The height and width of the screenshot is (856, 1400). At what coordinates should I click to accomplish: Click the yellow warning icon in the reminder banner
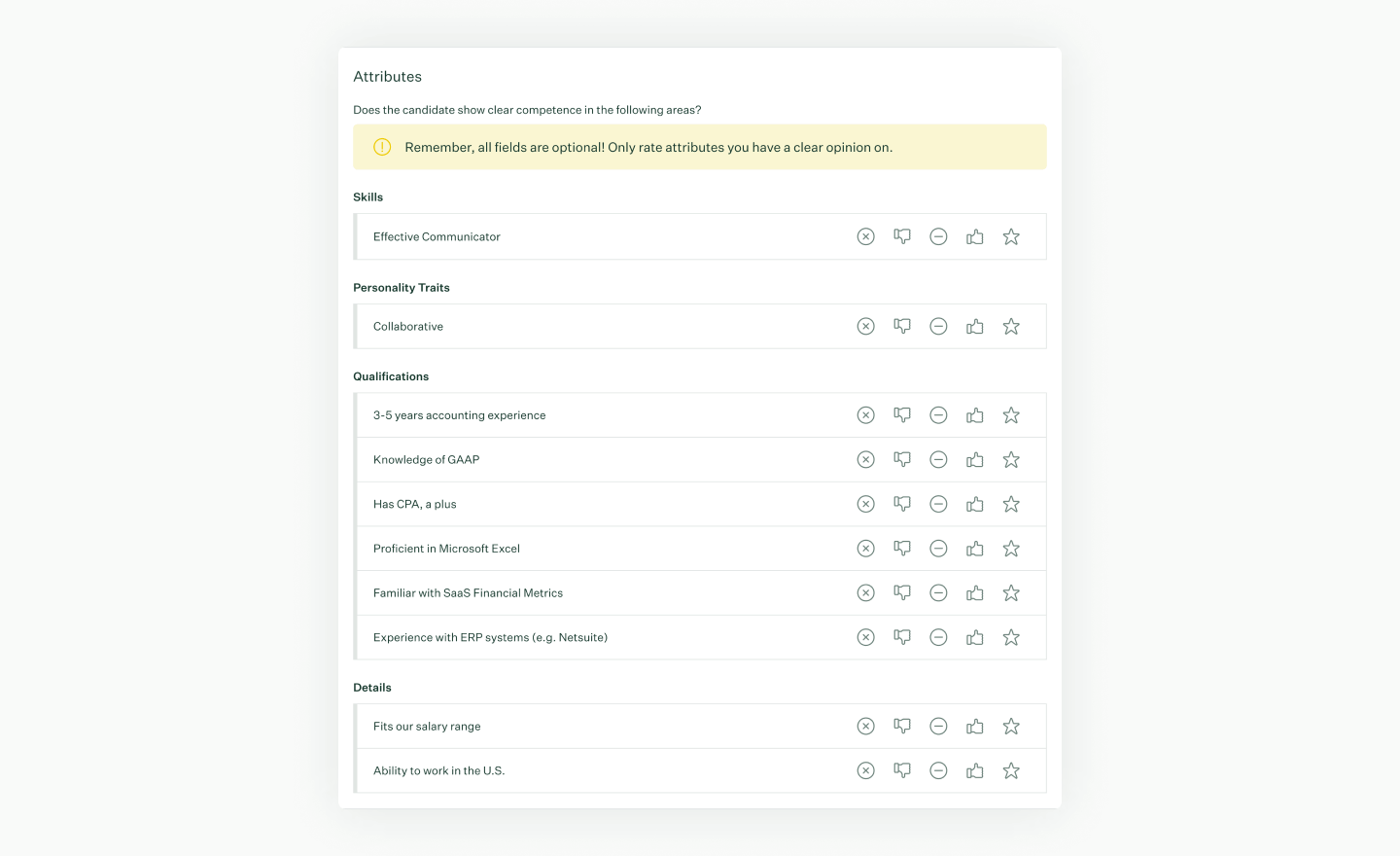tap(382, 147)
